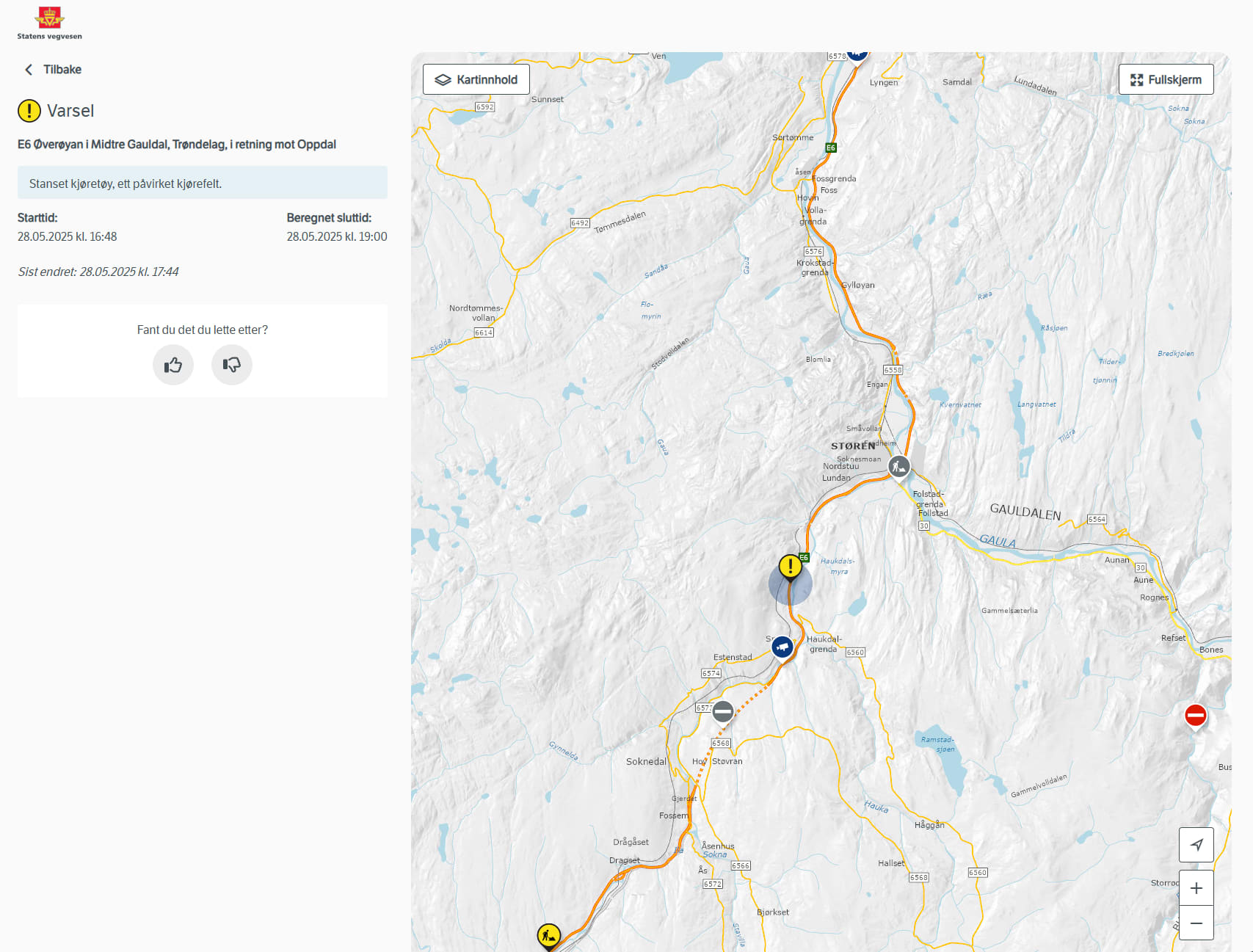The width and height of the screenshot is (1253, 952).
Task: Click the yellow roadwork marker at the bottom
Action: [x=548, y=935]
